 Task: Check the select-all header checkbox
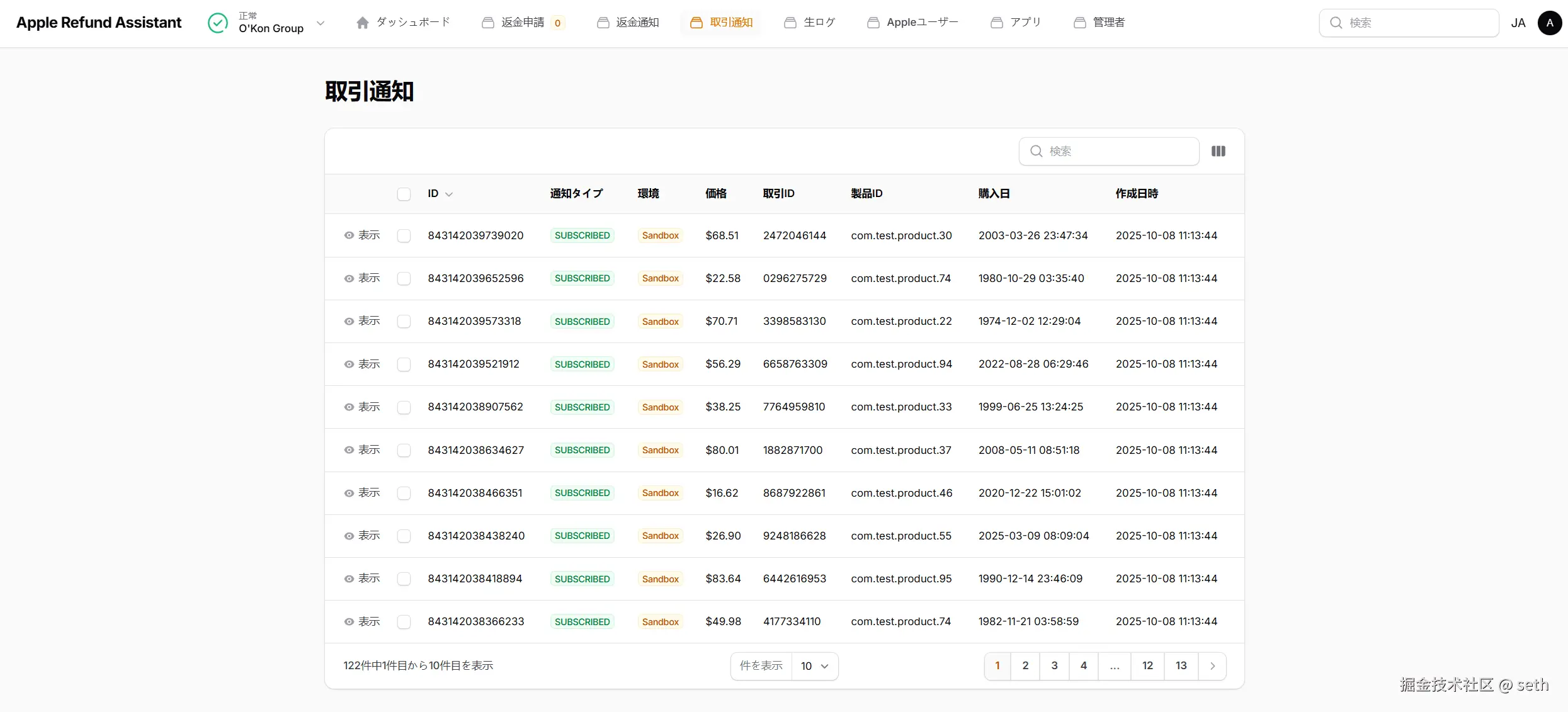404,194
